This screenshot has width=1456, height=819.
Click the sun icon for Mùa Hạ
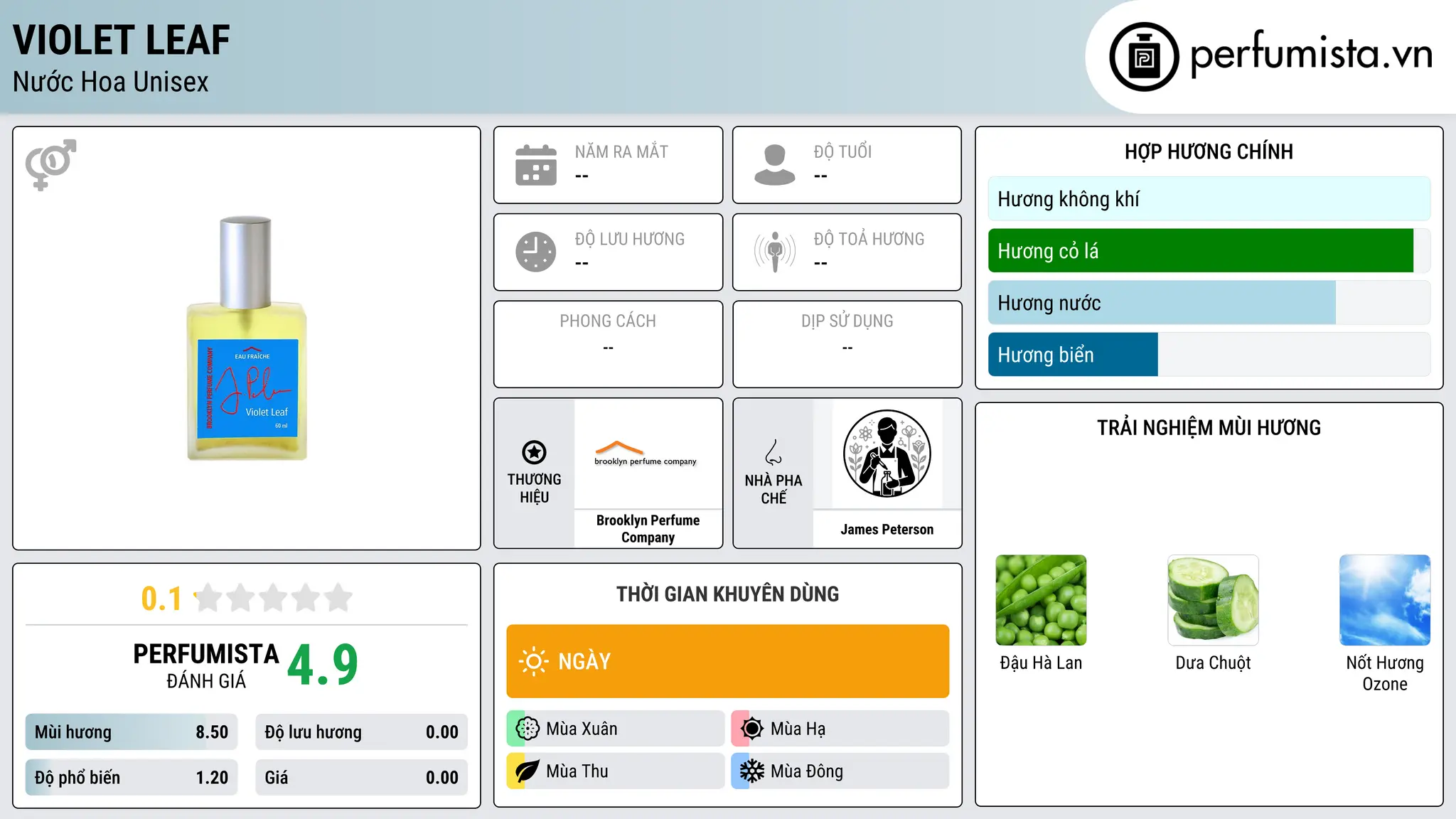coord(752,729)
